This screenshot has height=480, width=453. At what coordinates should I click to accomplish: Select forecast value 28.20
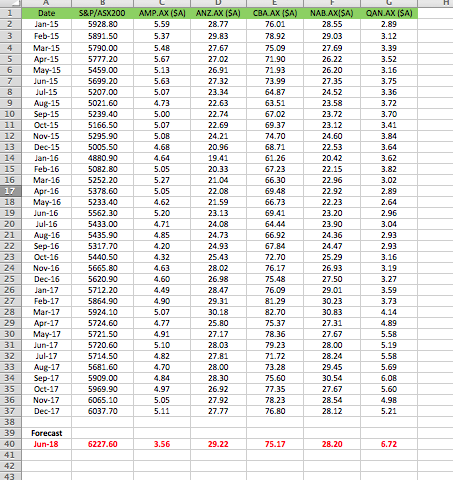[332, 444]
